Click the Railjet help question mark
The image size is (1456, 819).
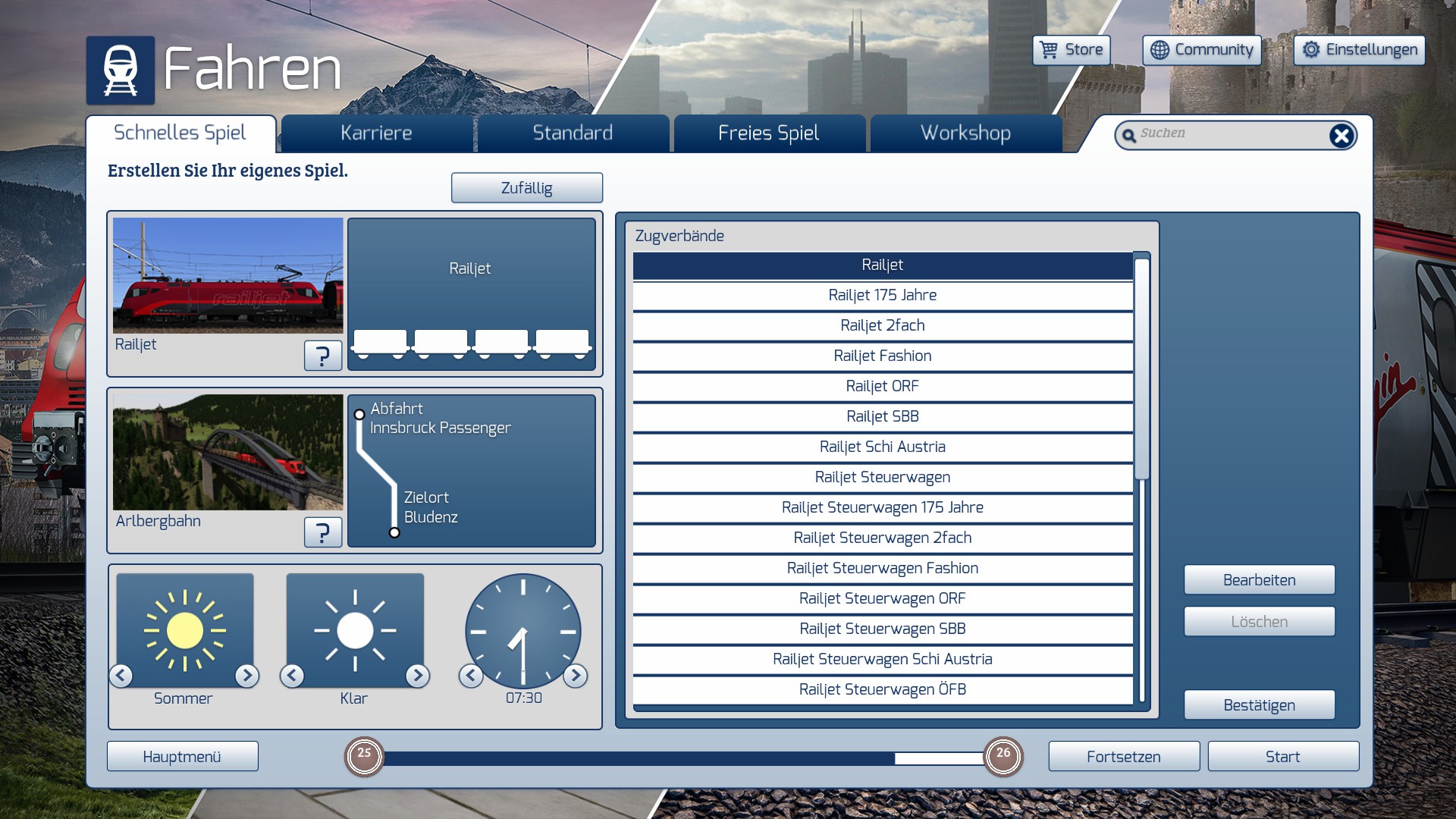click(x=323, y=355)
